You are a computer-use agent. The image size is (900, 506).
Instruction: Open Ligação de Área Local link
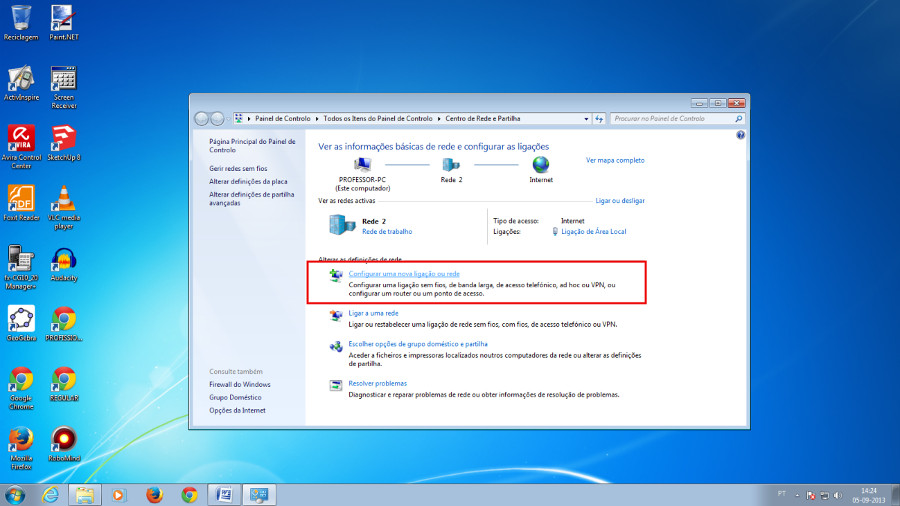coord(593,232)
